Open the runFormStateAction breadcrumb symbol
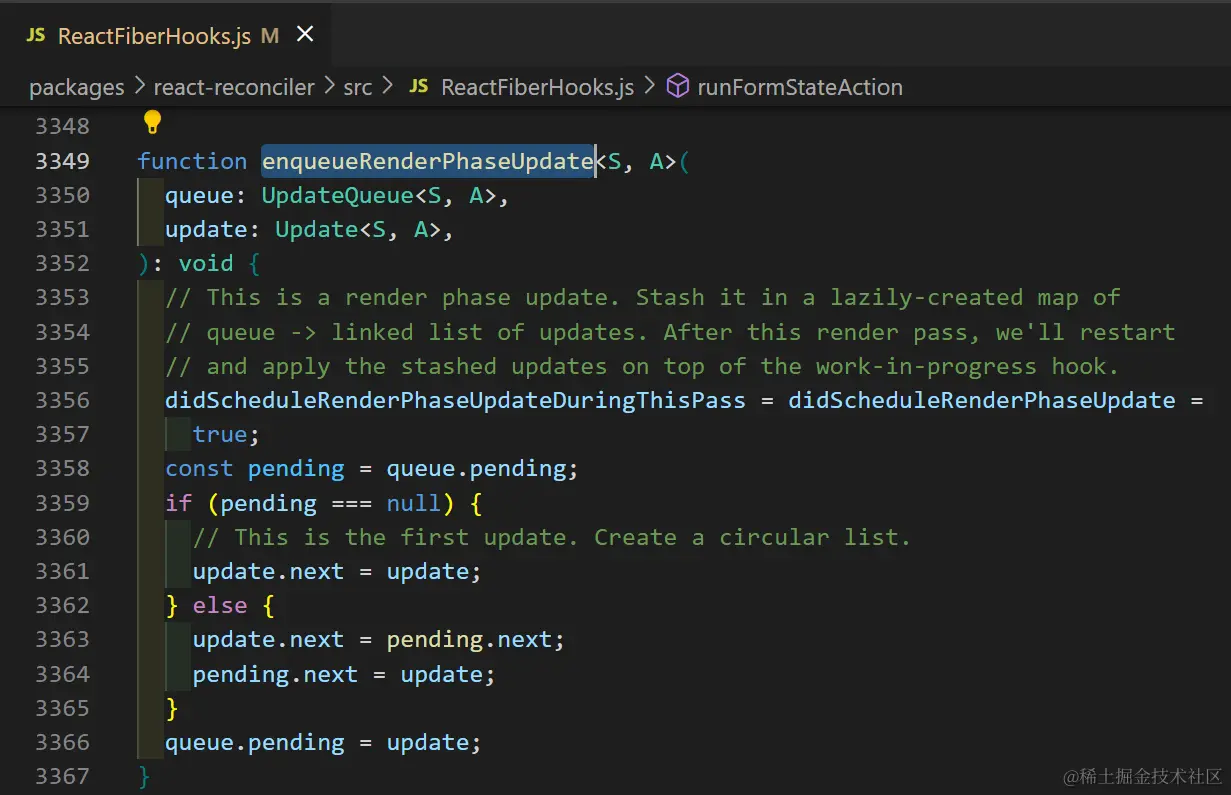 [800, 88]
